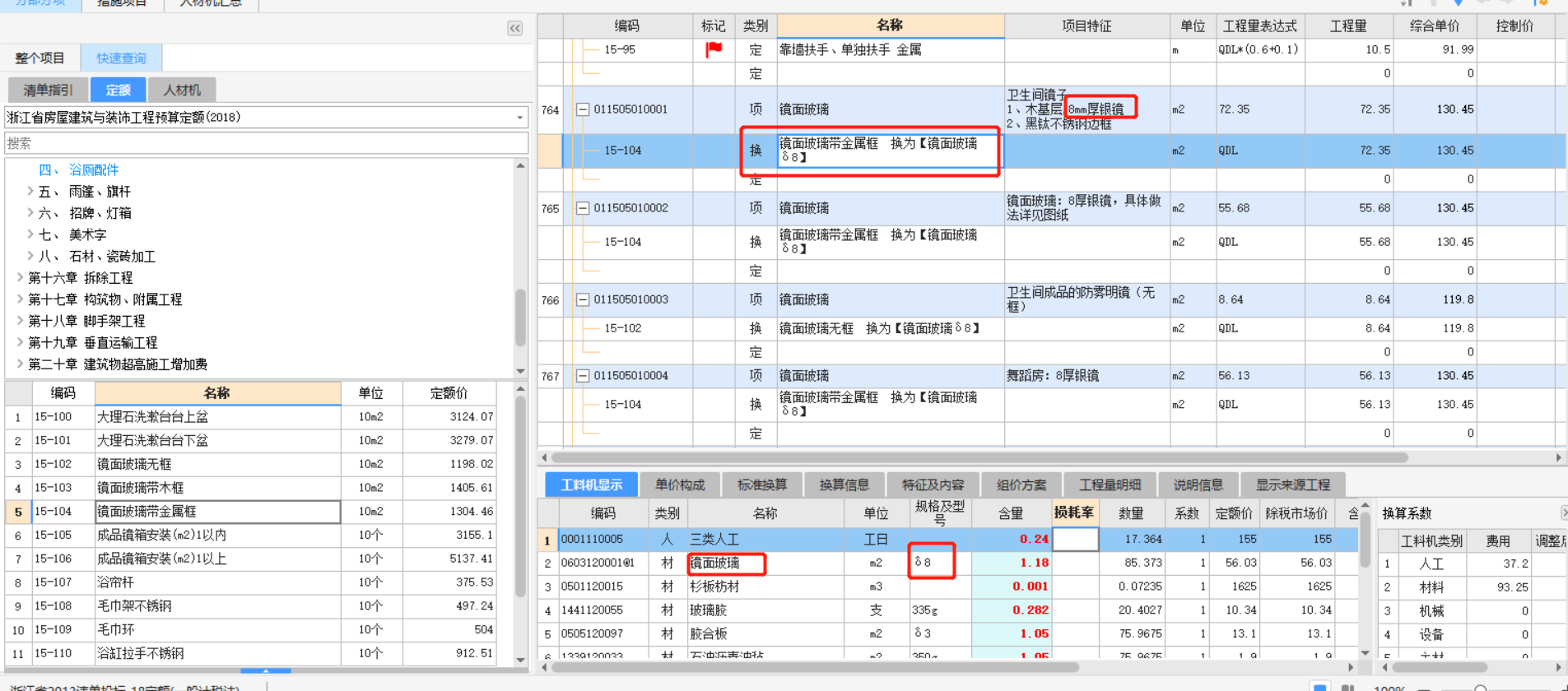Image resolution: width=1568 pixels, height=691 pixels.
Task: Open the 定额 tab
Action: point(119,90)
